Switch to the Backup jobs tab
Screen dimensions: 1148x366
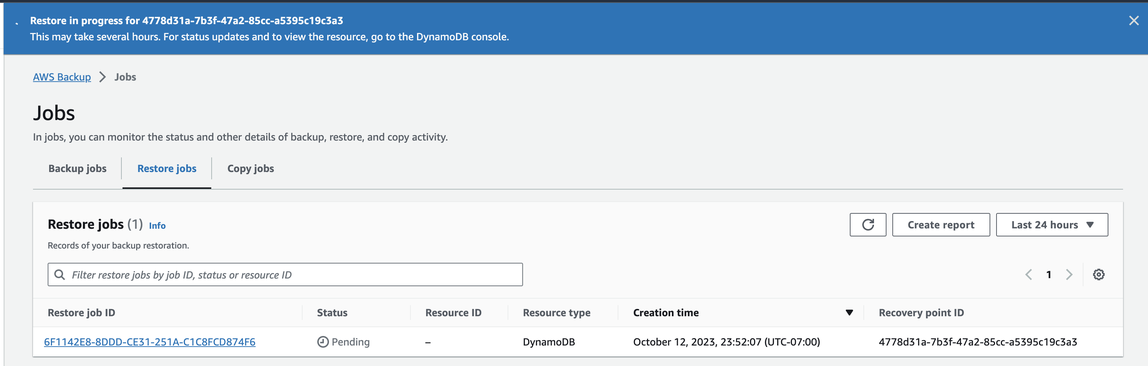pos(78,168)
